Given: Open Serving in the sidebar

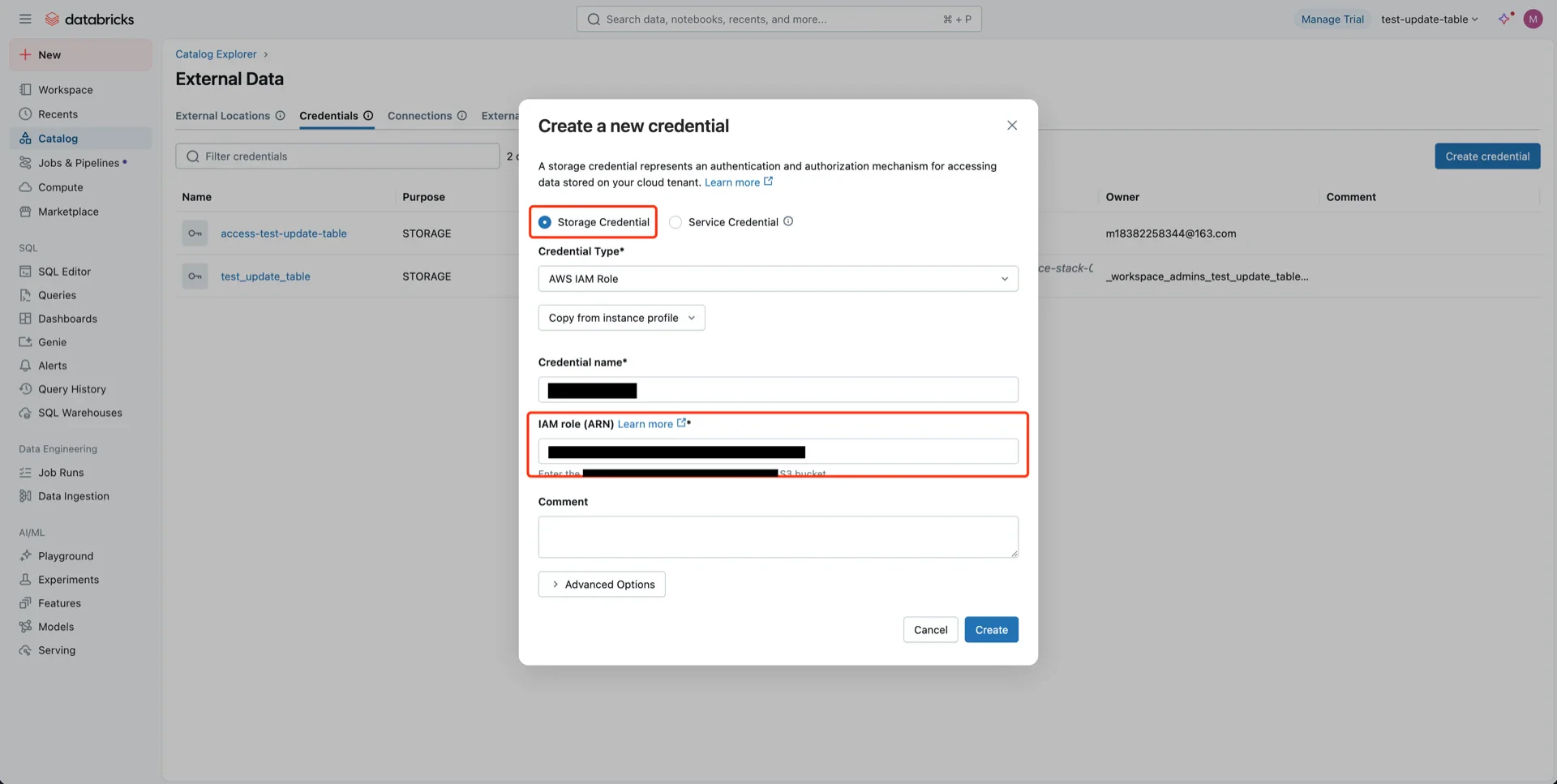Looking at the screenshot, I should click(x=80, y=650).
